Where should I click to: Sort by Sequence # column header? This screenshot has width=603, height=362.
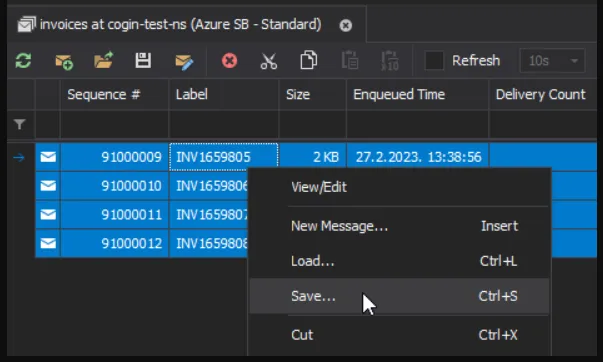pos(114,95)
